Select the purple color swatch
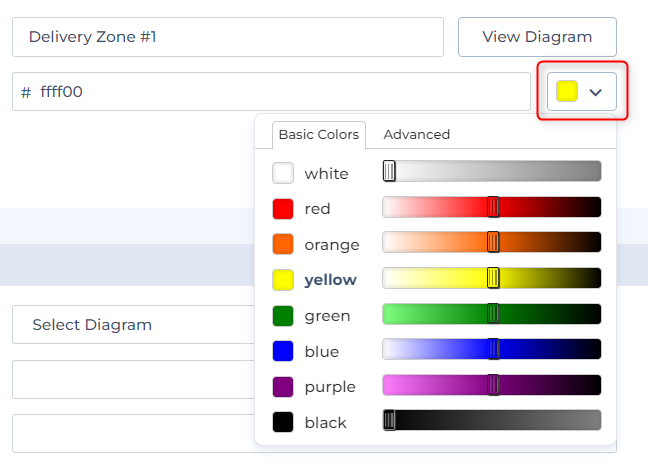Image resolution: width=648 pixels, height=462 pixels. point(283,386)
